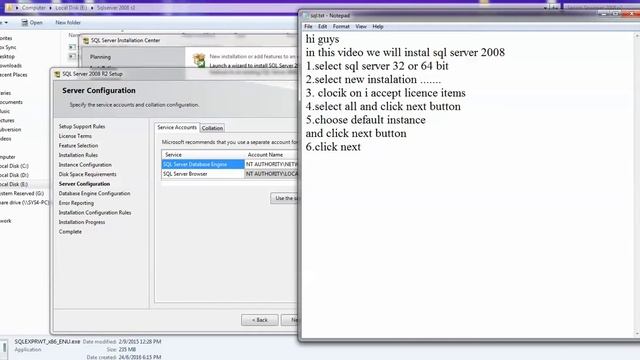Click Instance Configuration step
The width and height of the screenshot is (640, 360).
pyautogui.click(x=85, y=165)
